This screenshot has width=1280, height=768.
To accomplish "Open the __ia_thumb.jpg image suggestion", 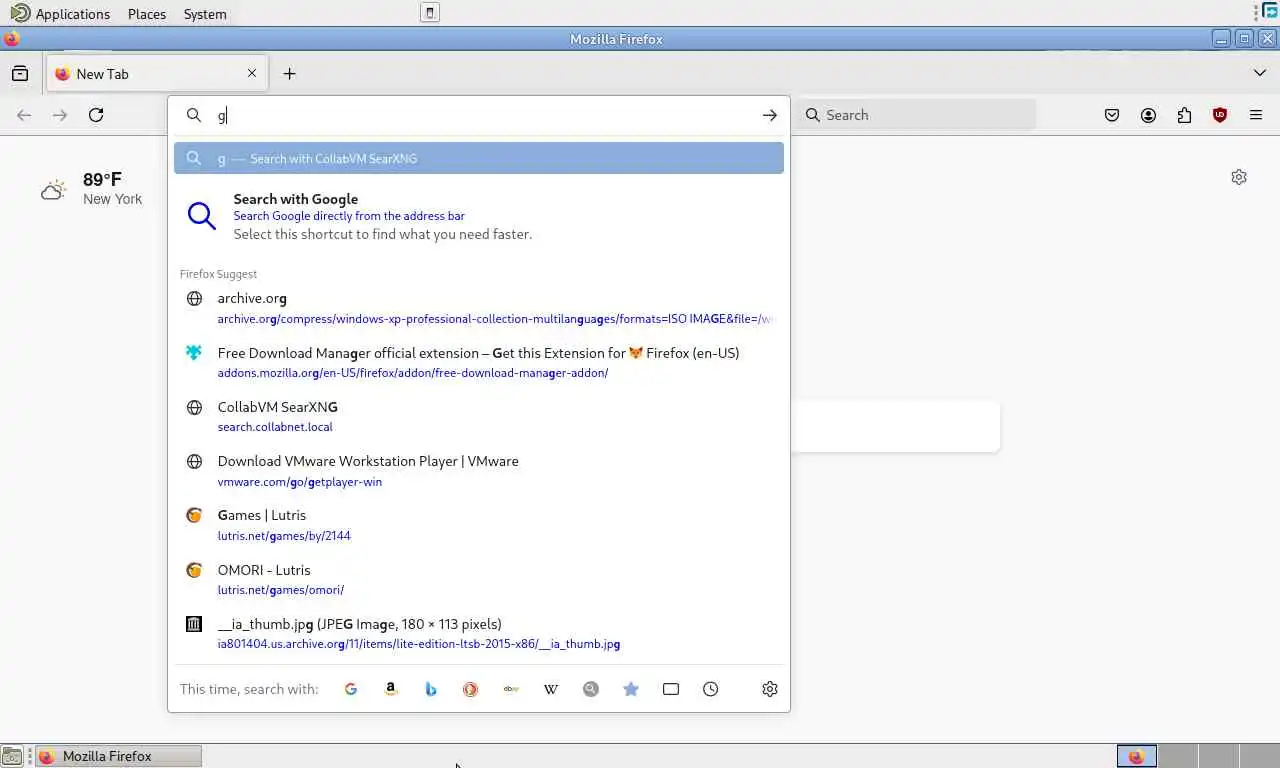I will click(x=479, y=633).
